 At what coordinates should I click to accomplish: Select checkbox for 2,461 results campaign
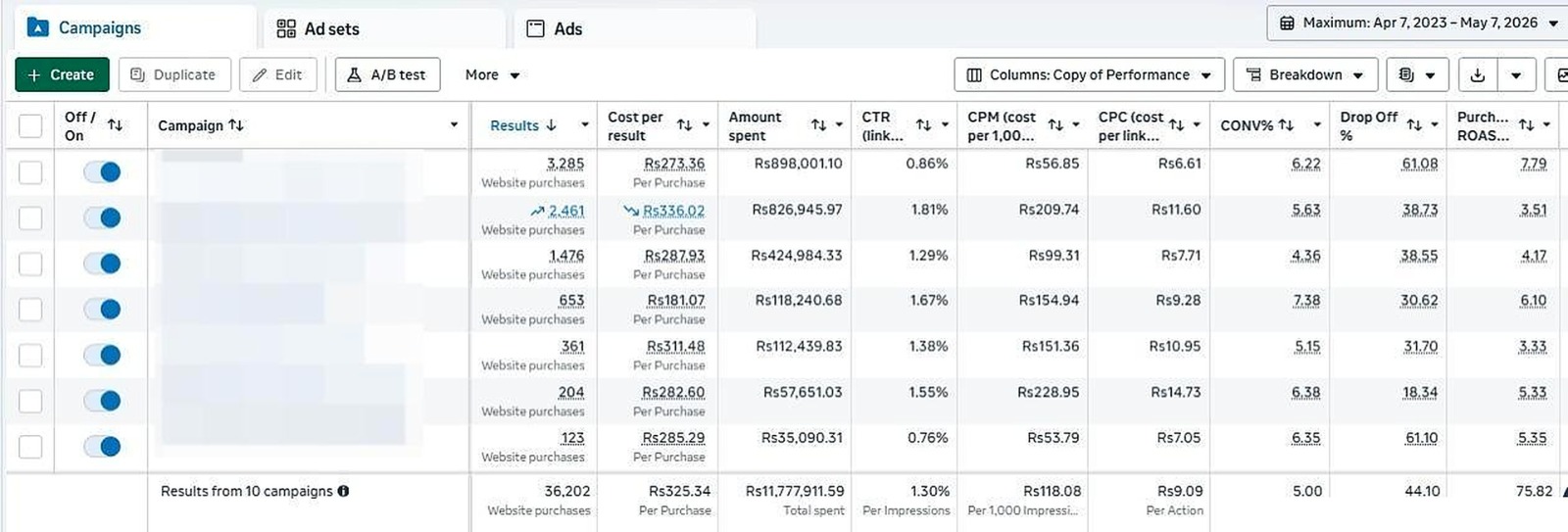coord(30,218)
